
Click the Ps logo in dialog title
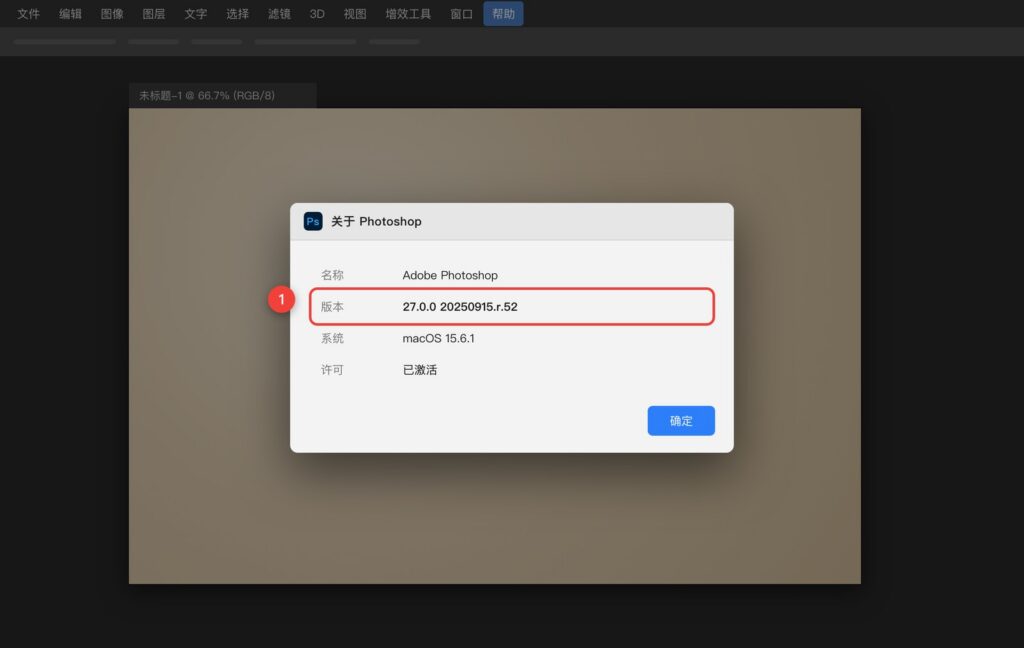[313, 221]
